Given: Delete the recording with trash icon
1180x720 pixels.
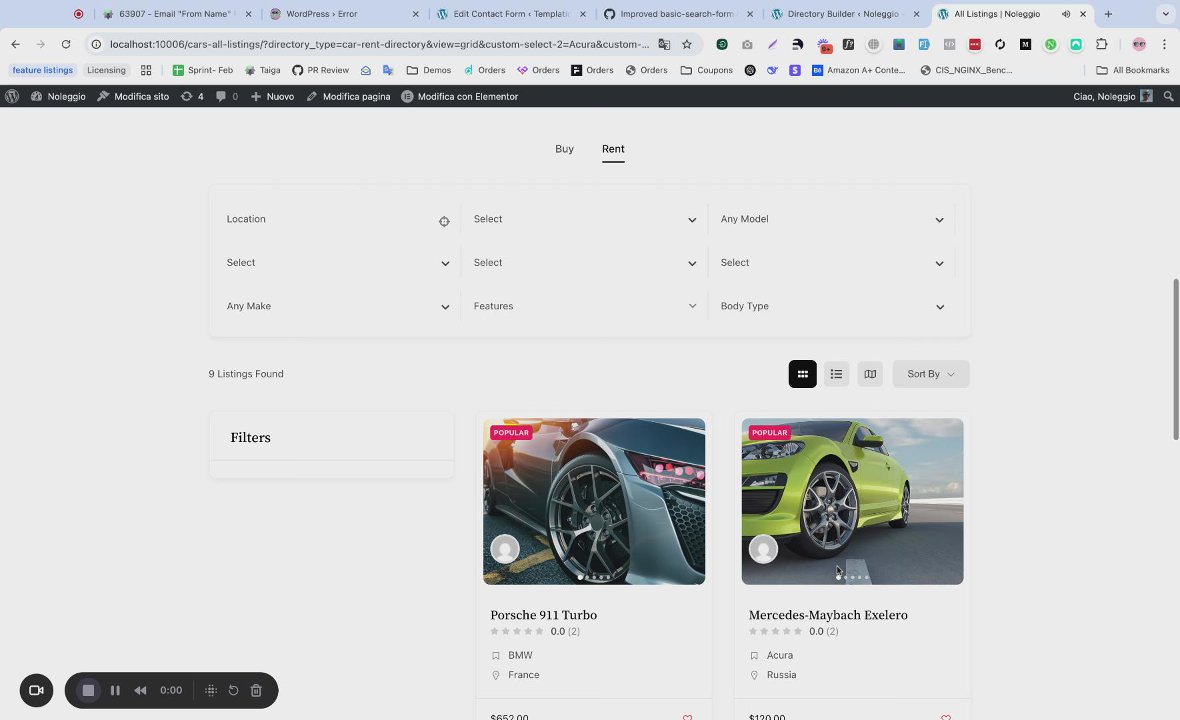Looking at the screenshot, I should (x=256, y=690).
